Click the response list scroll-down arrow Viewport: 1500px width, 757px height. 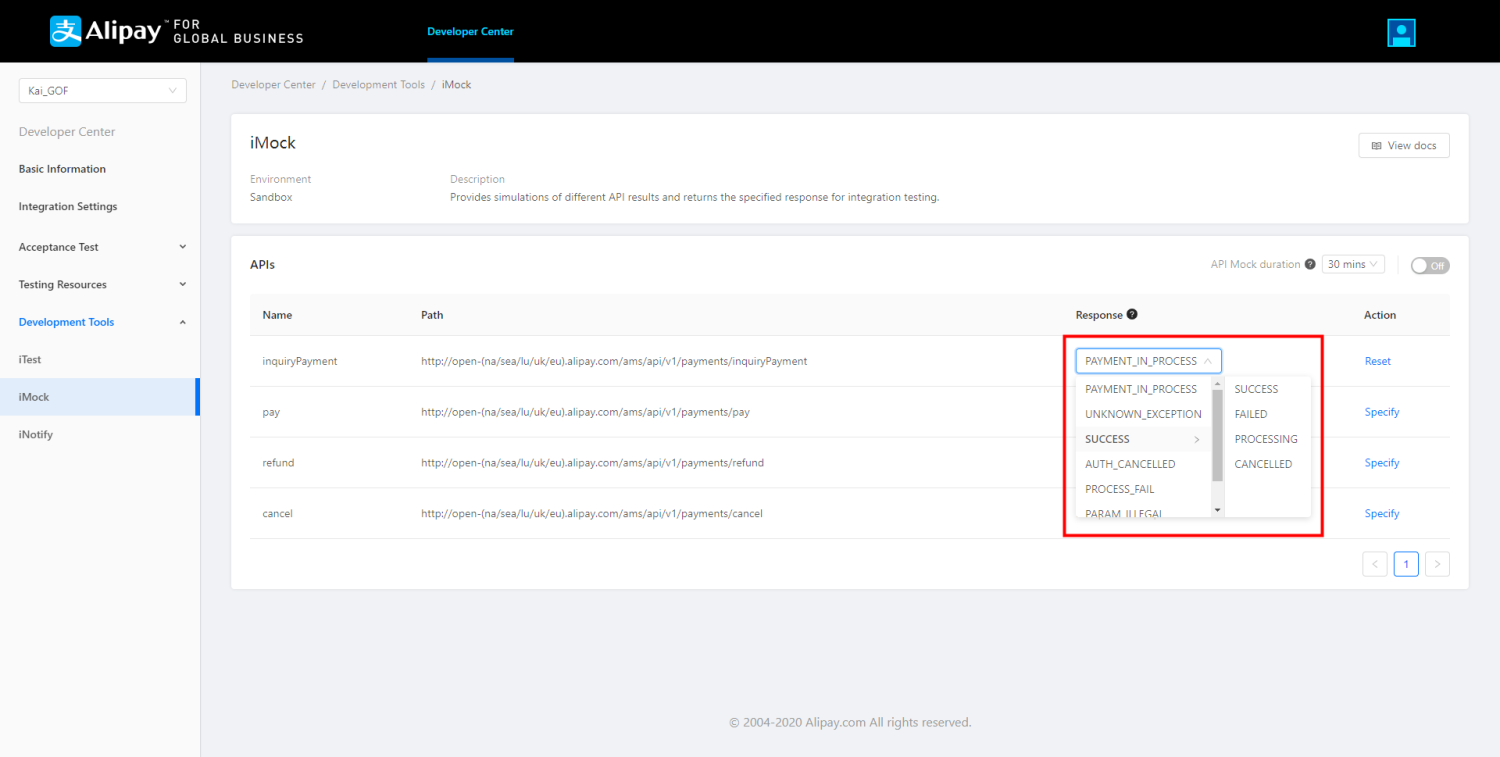(x=1217, y=510)
